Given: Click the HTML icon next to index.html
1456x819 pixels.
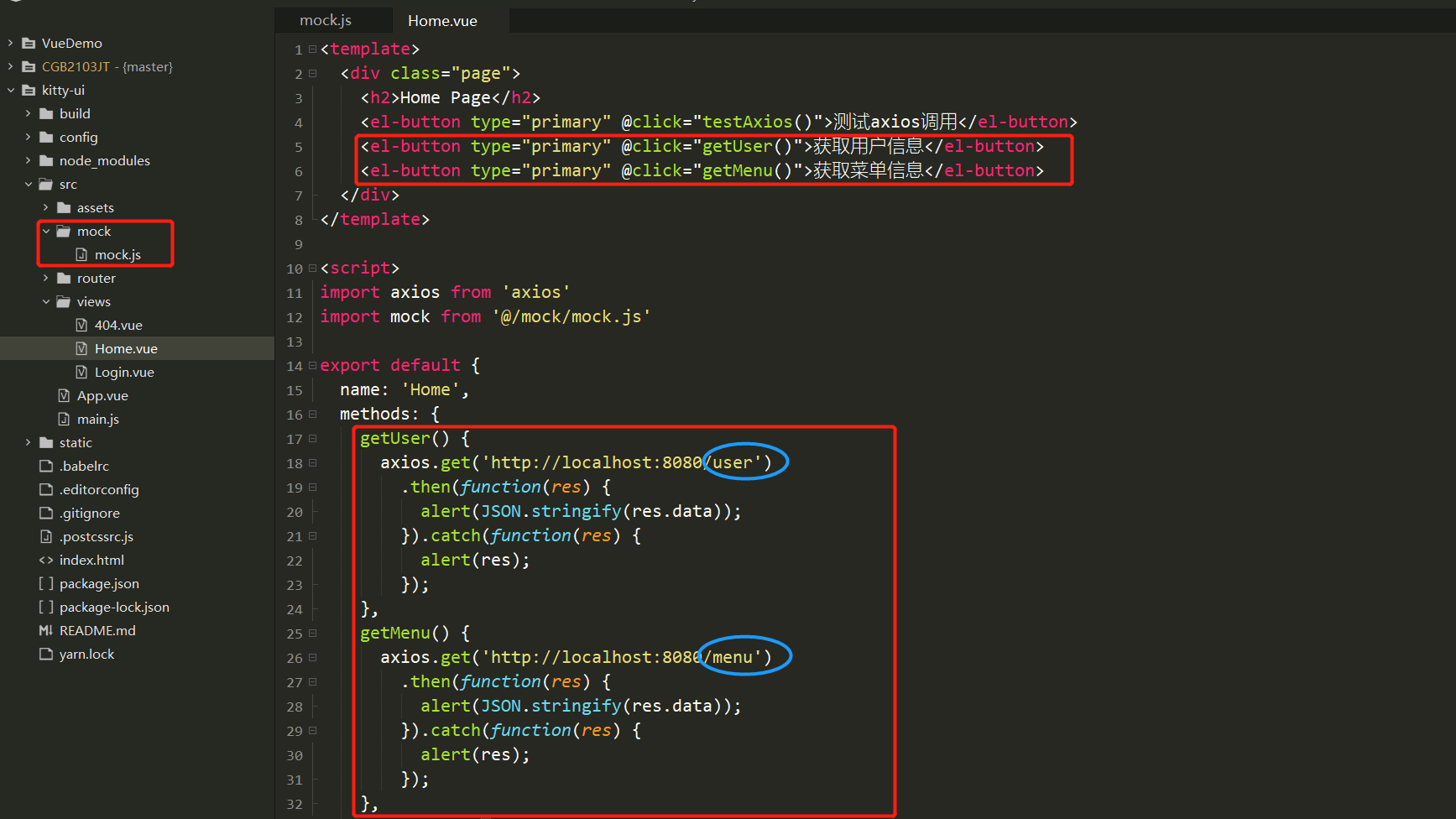Looking at the screenshot, I should pos(46,560).
